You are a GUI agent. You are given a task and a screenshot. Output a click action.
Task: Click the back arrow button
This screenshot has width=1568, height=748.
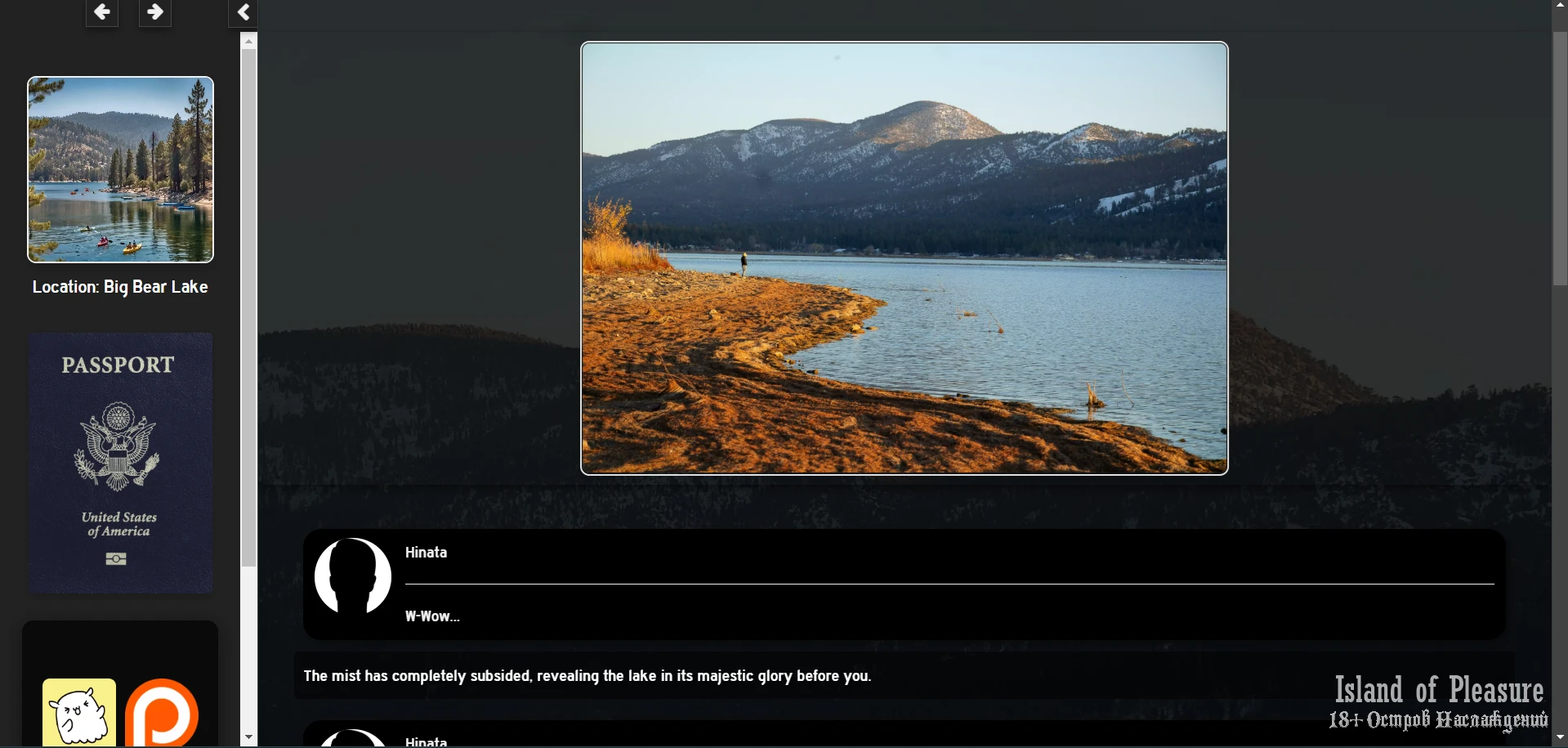[102, 12]
